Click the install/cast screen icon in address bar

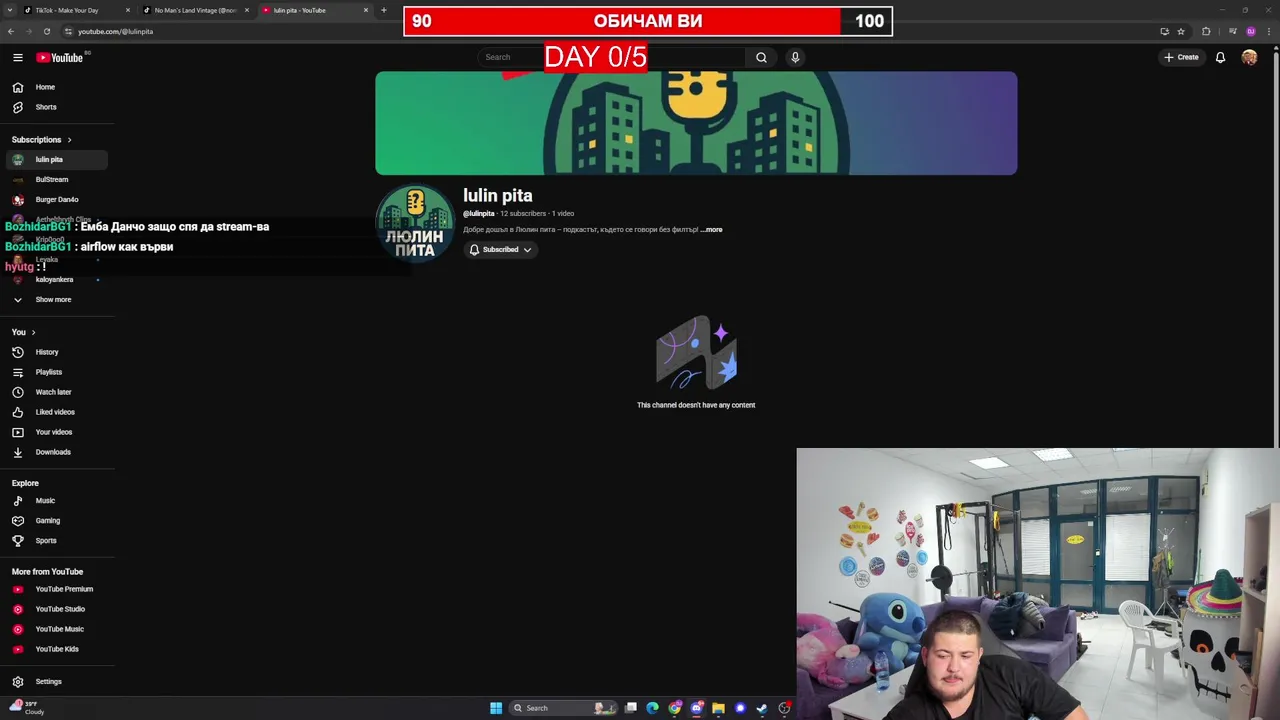[x=1164, y=31]
